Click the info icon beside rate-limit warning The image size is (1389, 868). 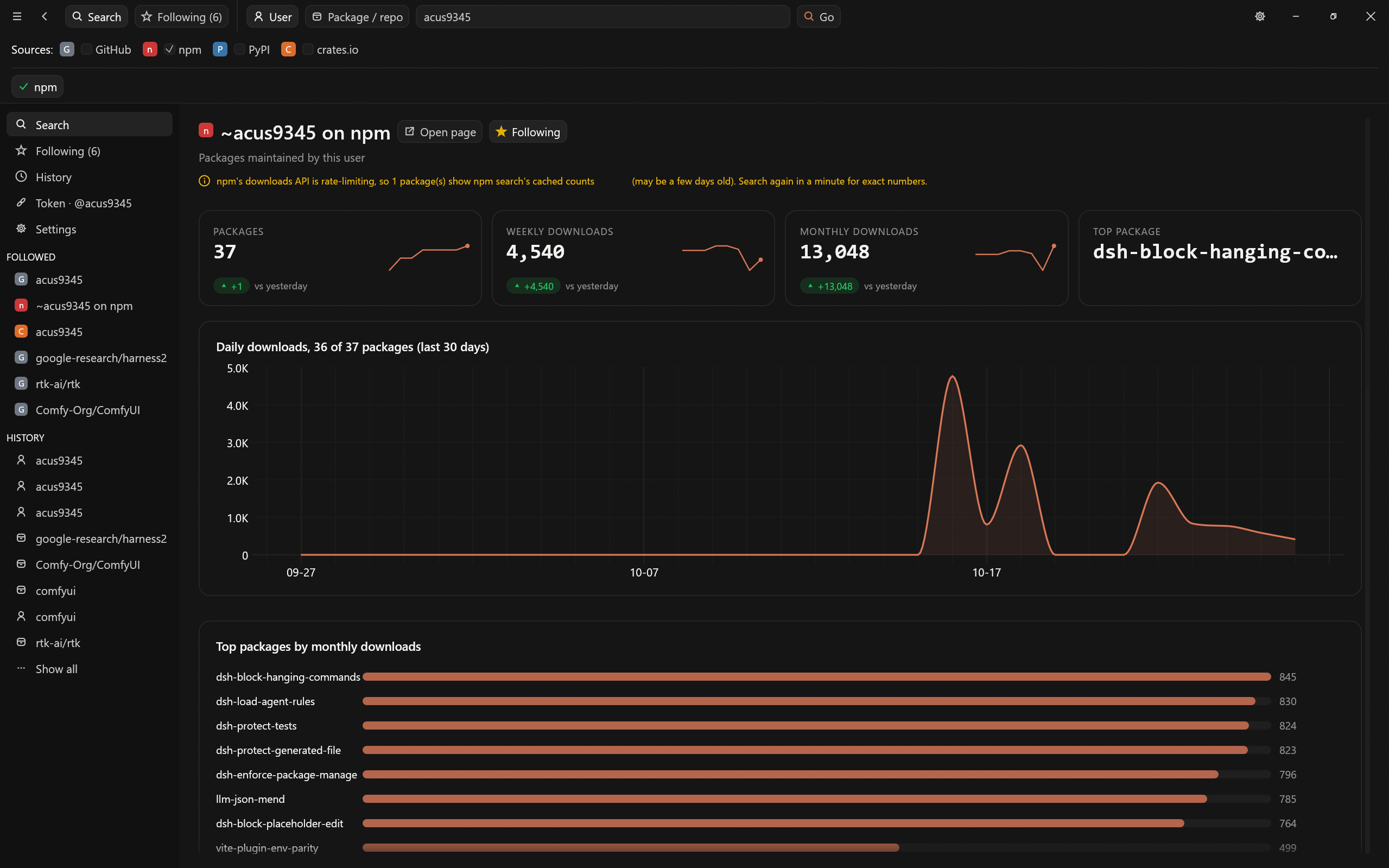click(204, 181)
